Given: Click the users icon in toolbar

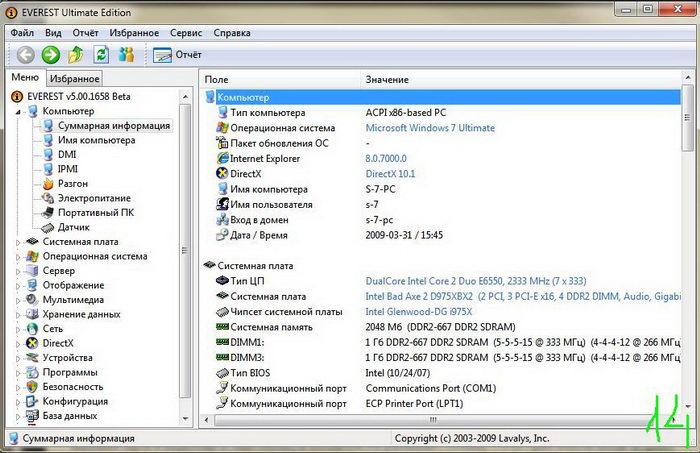Looking at the screenshot, I should tap(126, 54).
